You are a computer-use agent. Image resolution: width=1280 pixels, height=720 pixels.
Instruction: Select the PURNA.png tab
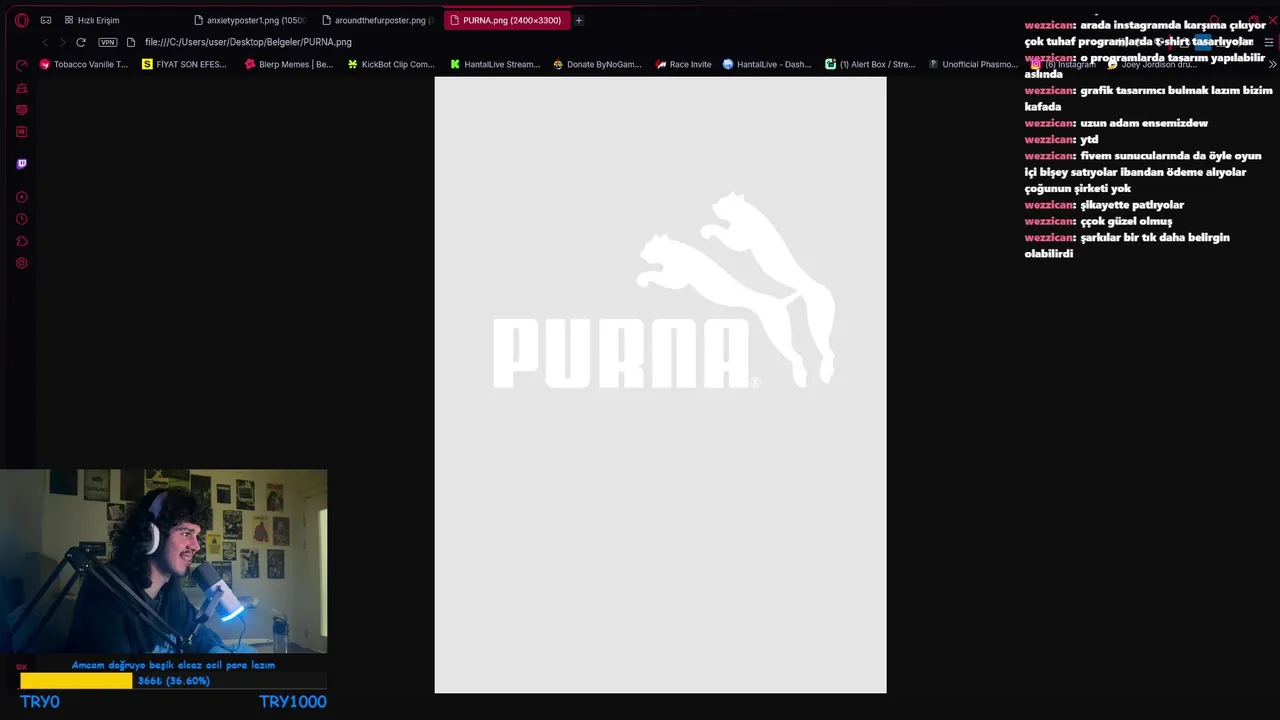507,20
